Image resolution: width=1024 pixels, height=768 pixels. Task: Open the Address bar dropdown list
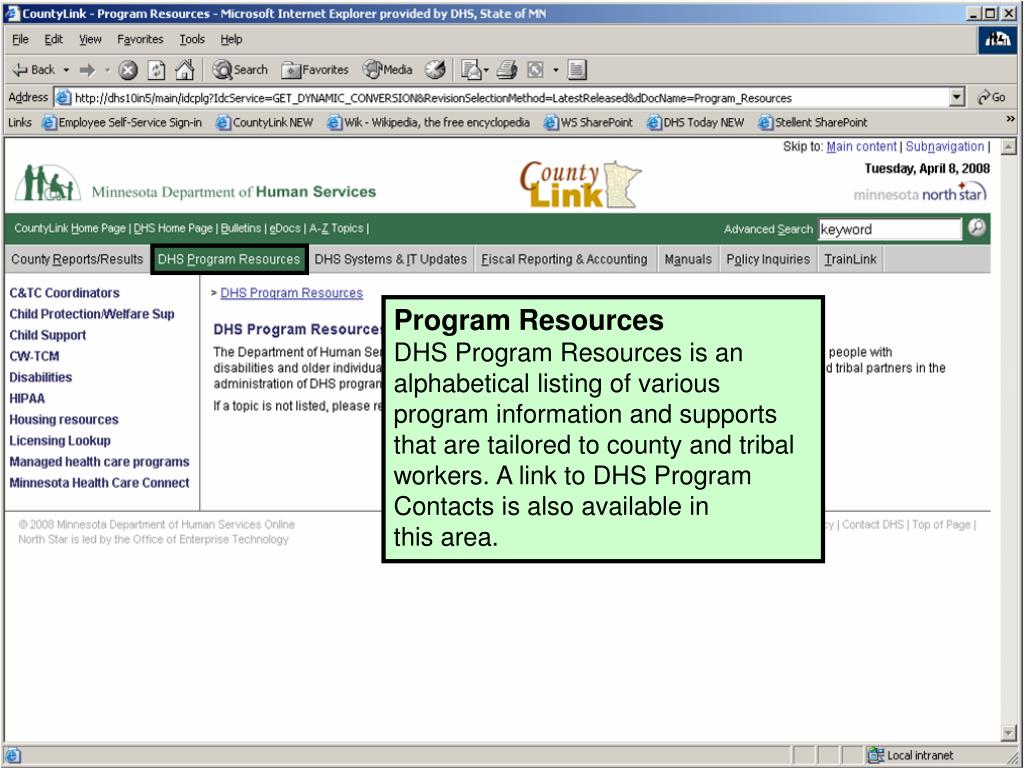click(x=957, y=97)
